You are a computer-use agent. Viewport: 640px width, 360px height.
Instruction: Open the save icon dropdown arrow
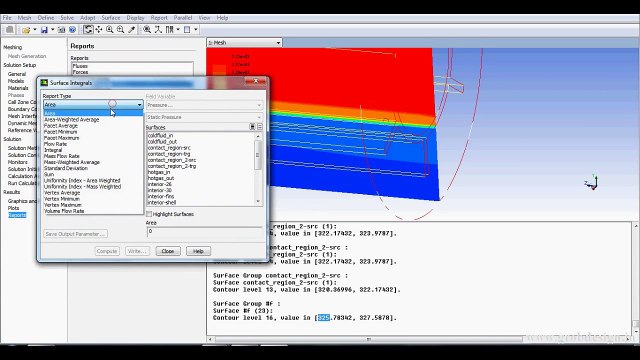53,30
